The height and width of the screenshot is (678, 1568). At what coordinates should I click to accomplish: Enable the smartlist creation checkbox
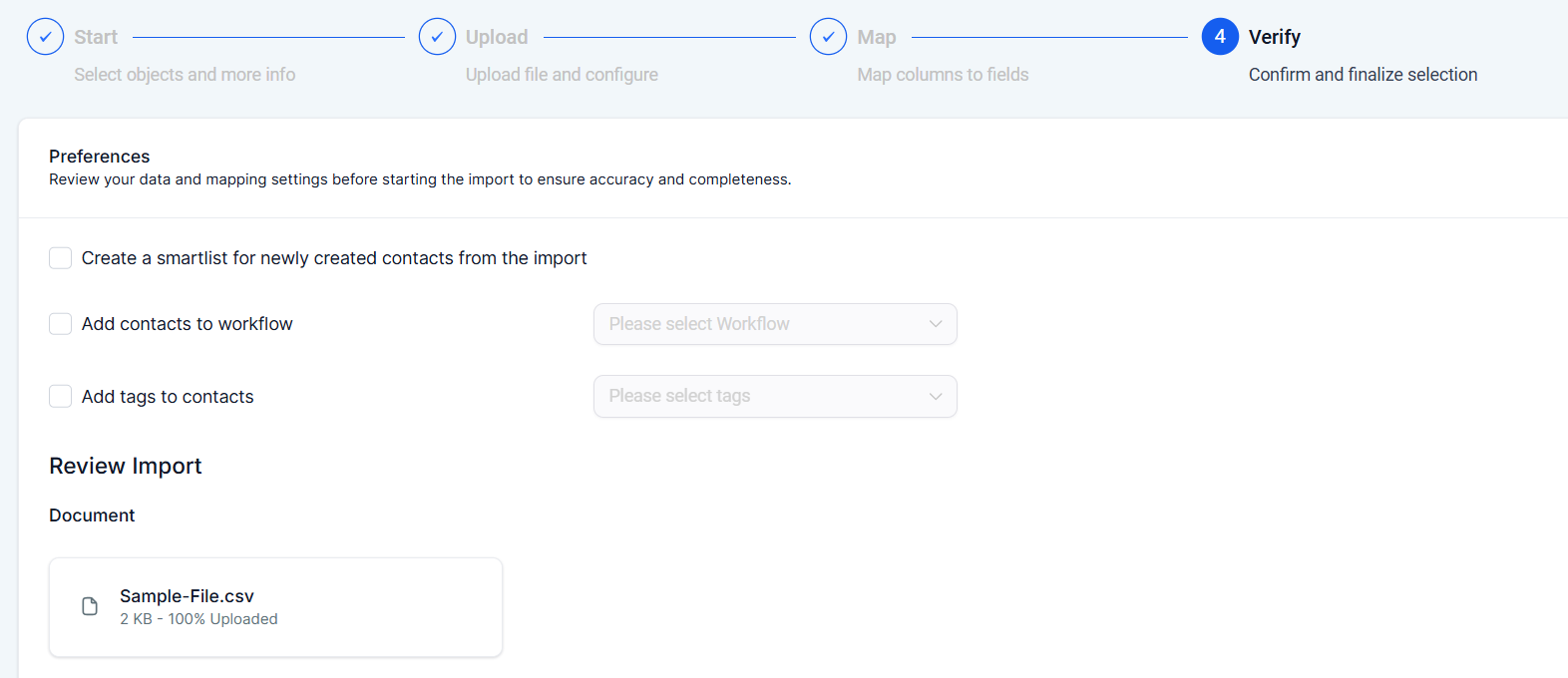pos(61,258)
